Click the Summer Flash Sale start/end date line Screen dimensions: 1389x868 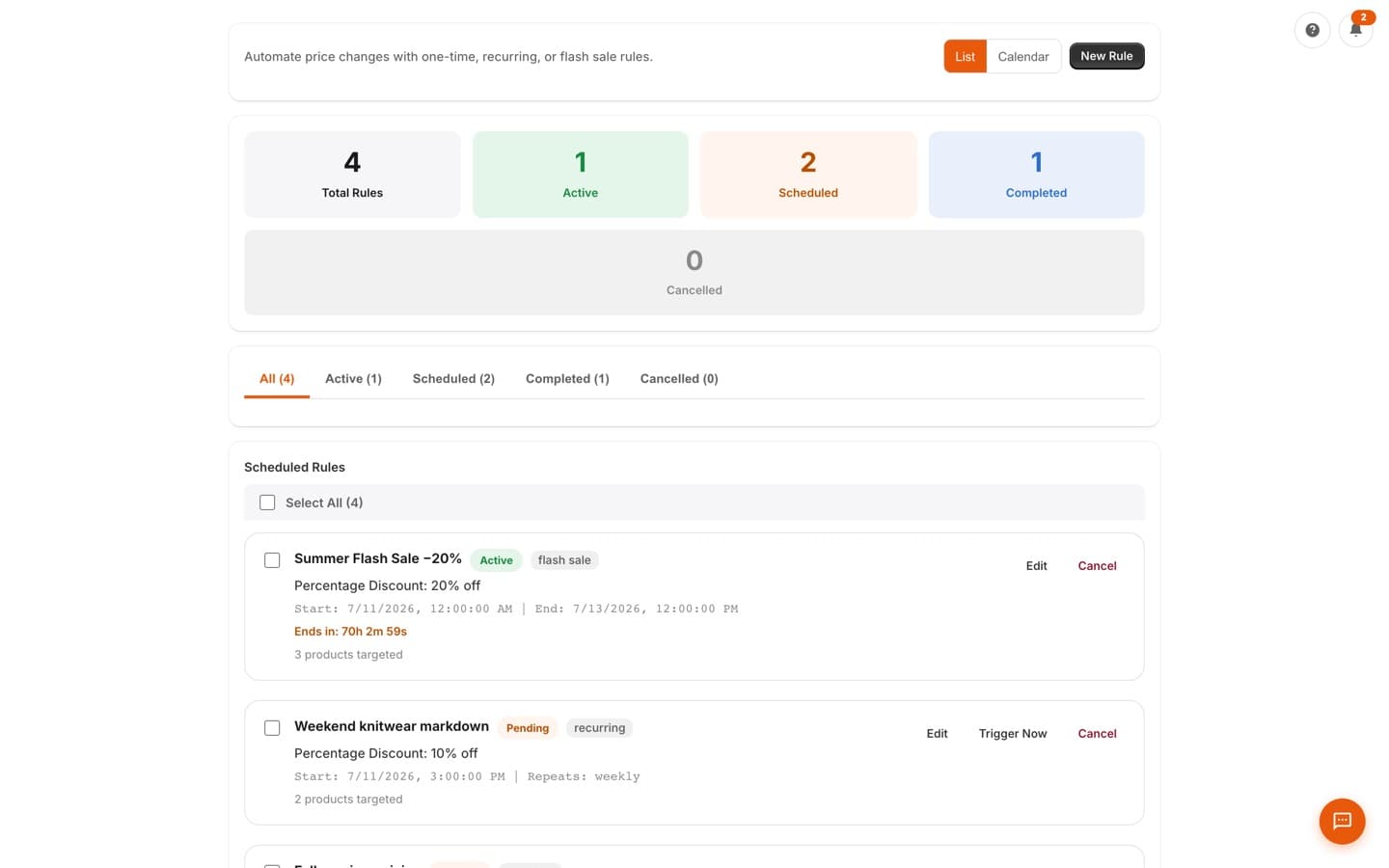click(x=516, y=609)
